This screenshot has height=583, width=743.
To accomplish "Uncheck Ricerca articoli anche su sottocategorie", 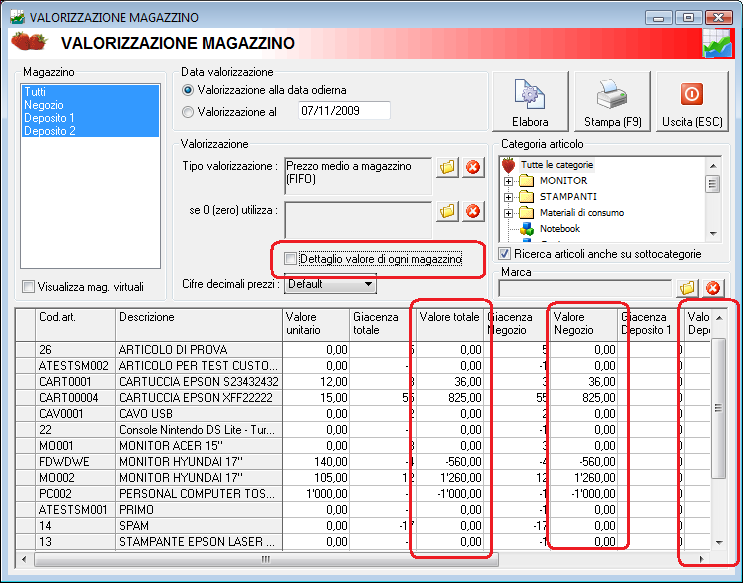I will pos(505,254).
